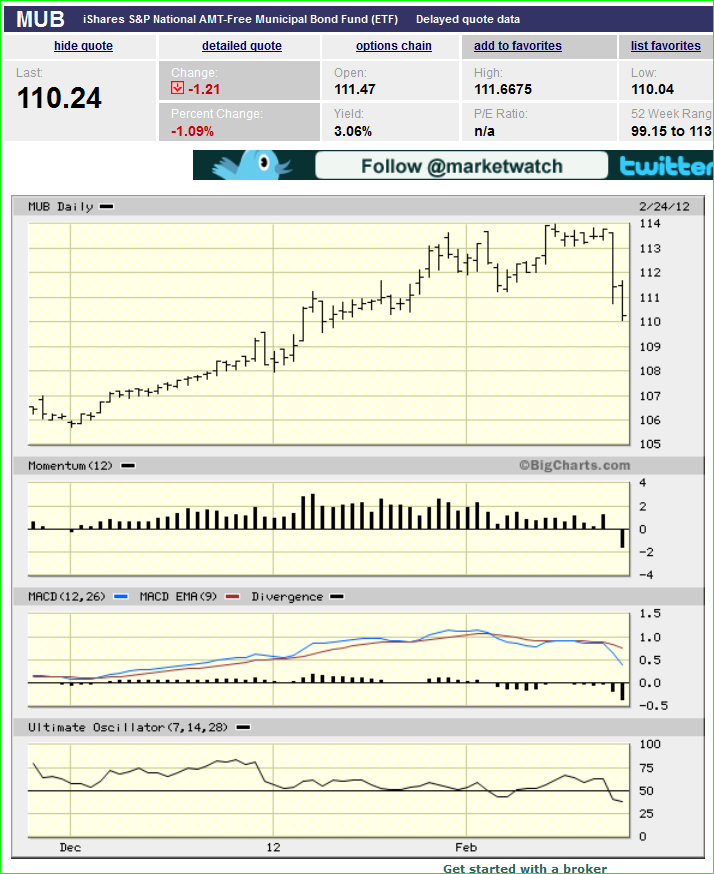Click the blue MACD legend swatch
This screenshot has width=714, height=874.
point(120,597)
